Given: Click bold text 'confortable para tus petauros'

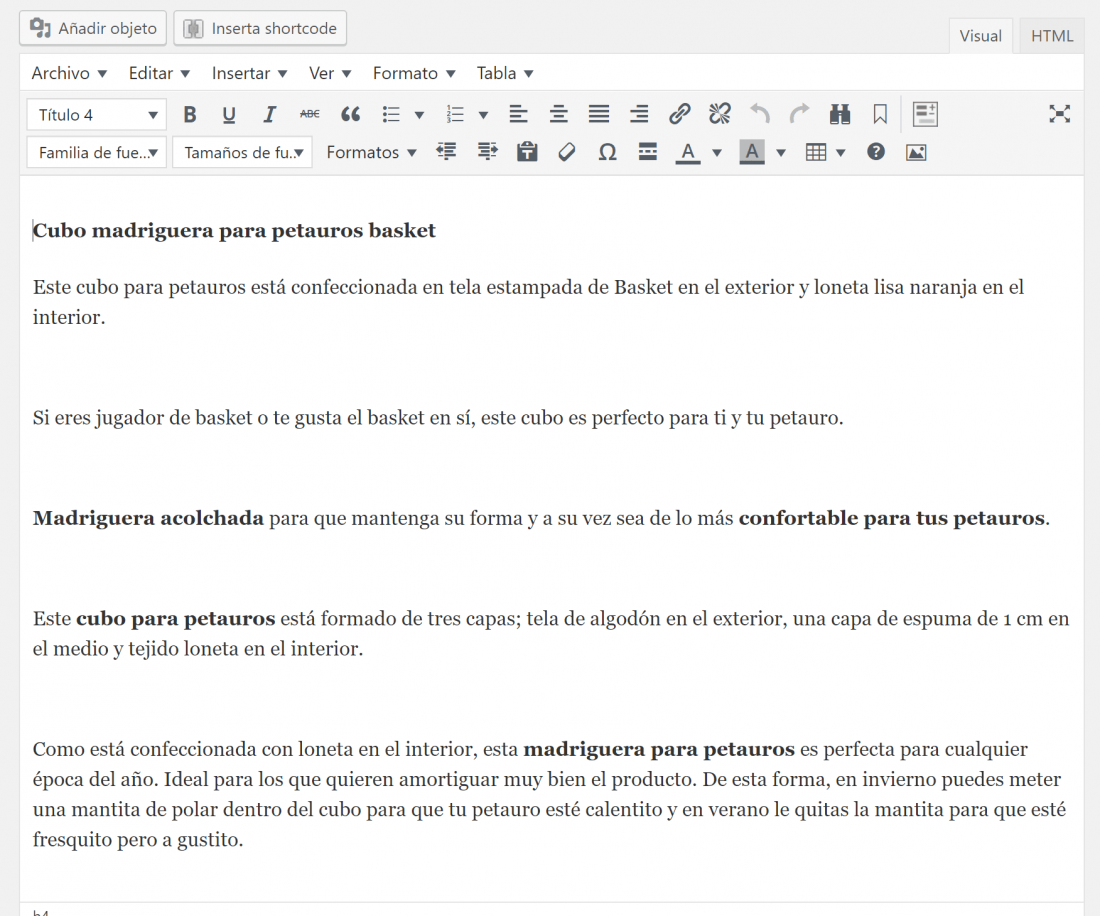Looking at the screenshot, I should point(892,518).
